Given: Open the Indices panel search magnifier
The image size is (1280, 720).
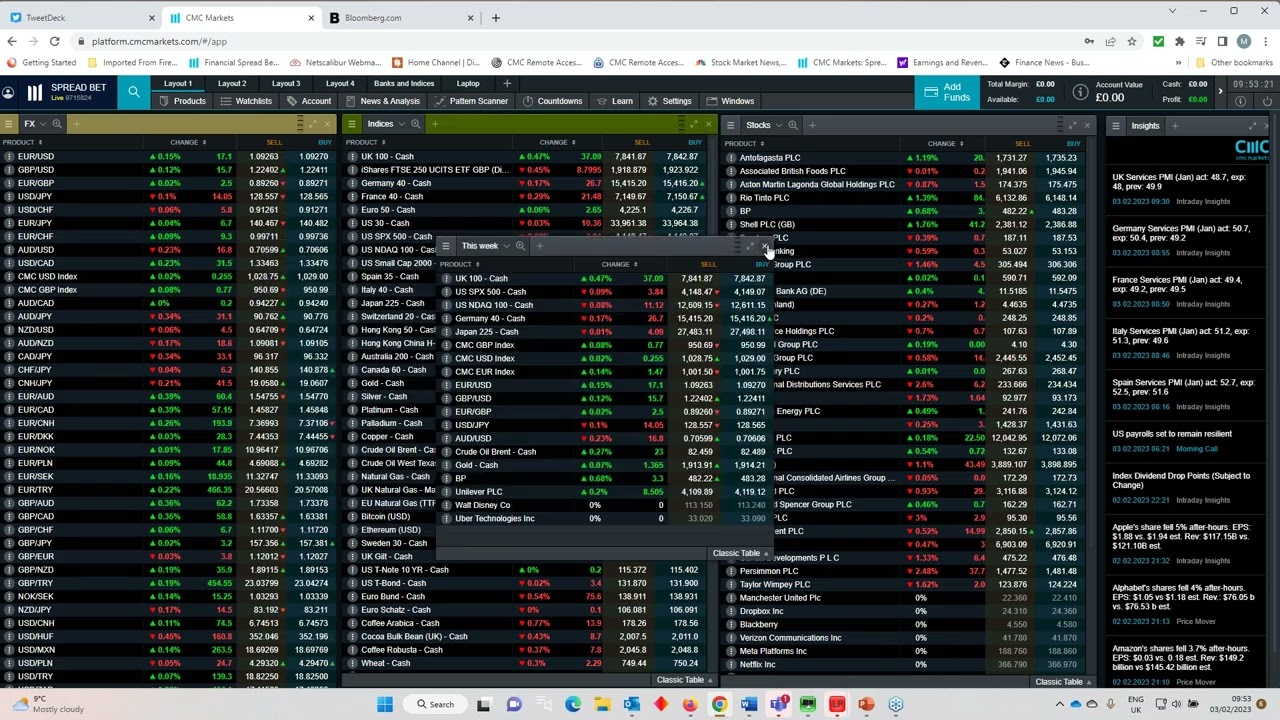Looking at the screenshot, I should pos(416,124).
